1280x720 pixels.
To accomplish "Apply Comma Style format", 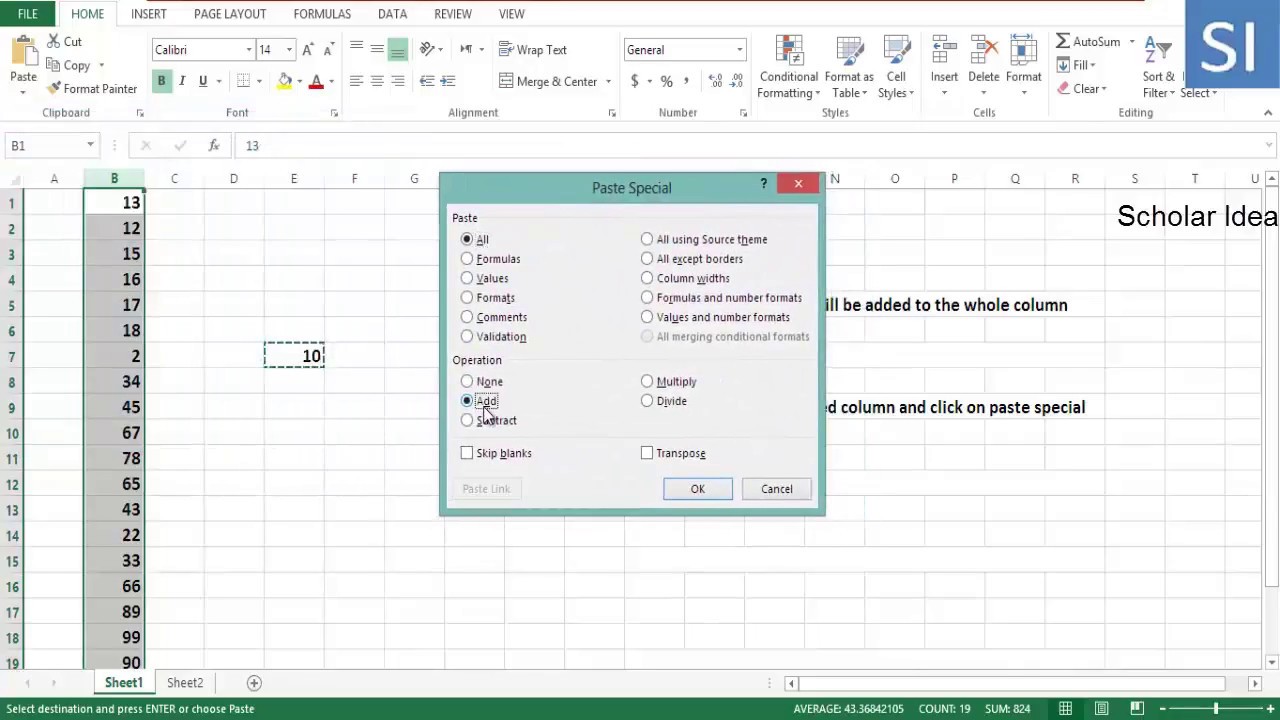I will point(687,81).
